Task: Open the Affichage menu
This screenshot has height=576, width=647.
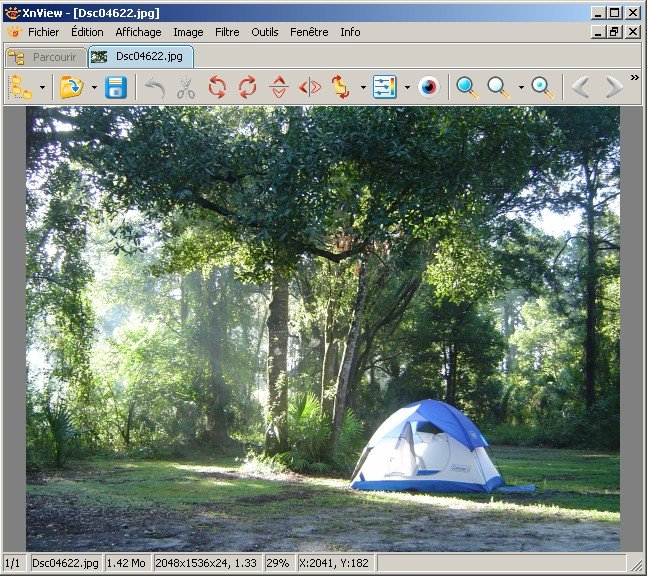Action: 138,32
